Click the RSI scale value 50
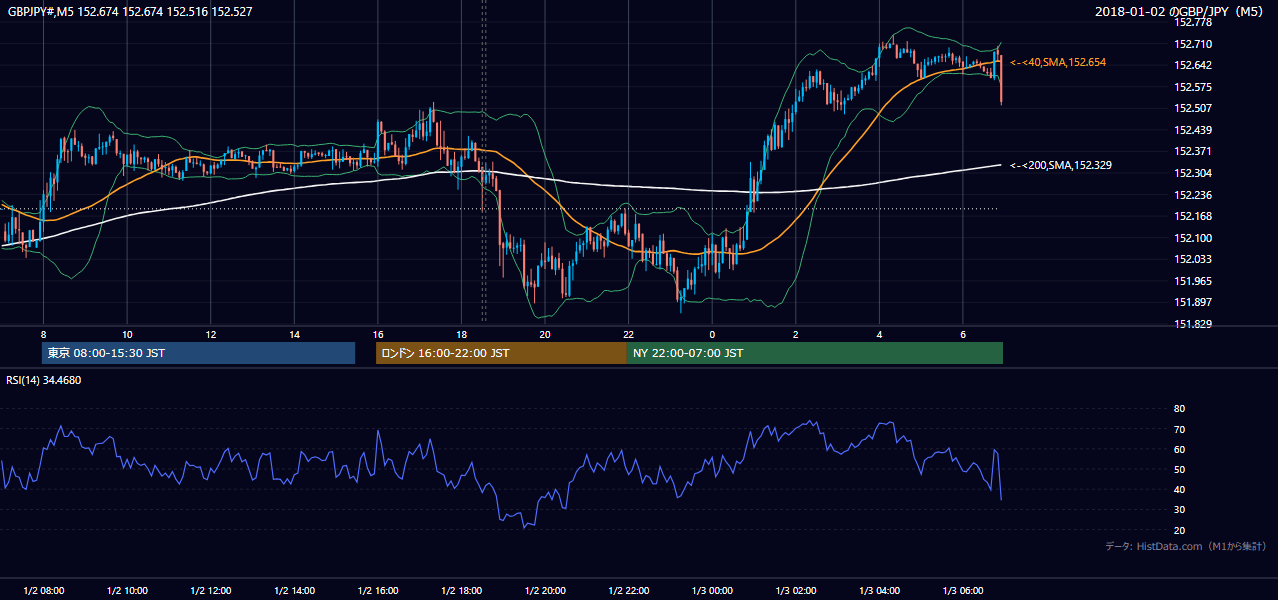This screenshot has height=600, width=1278. 1179,469
